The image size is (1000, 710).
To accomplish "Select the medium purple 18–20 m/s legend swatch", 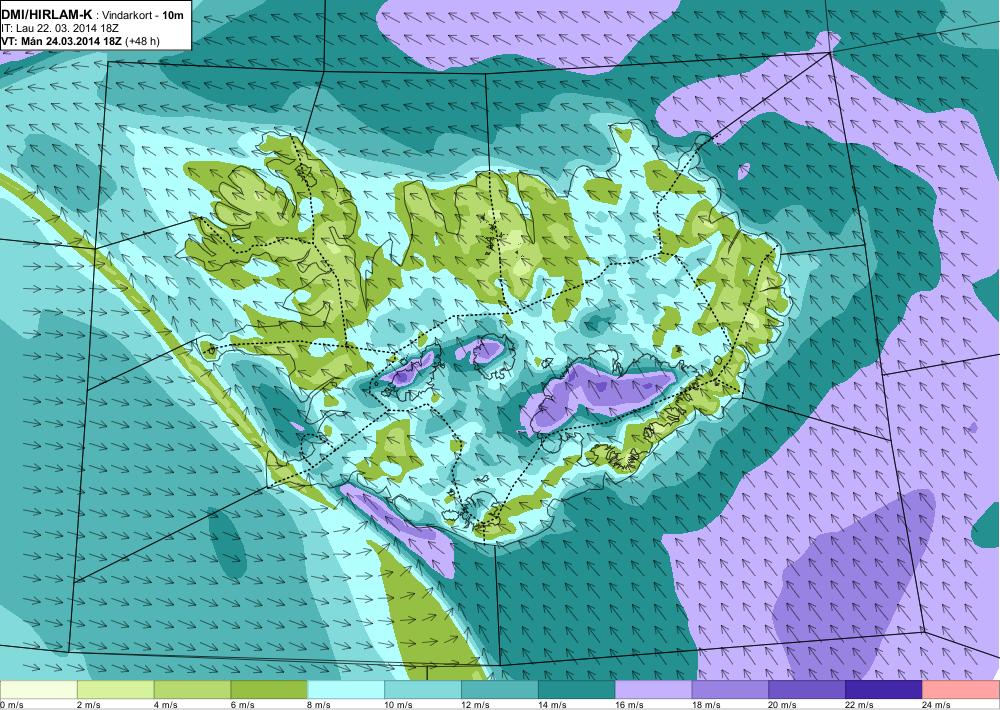I will pos(730,690).
